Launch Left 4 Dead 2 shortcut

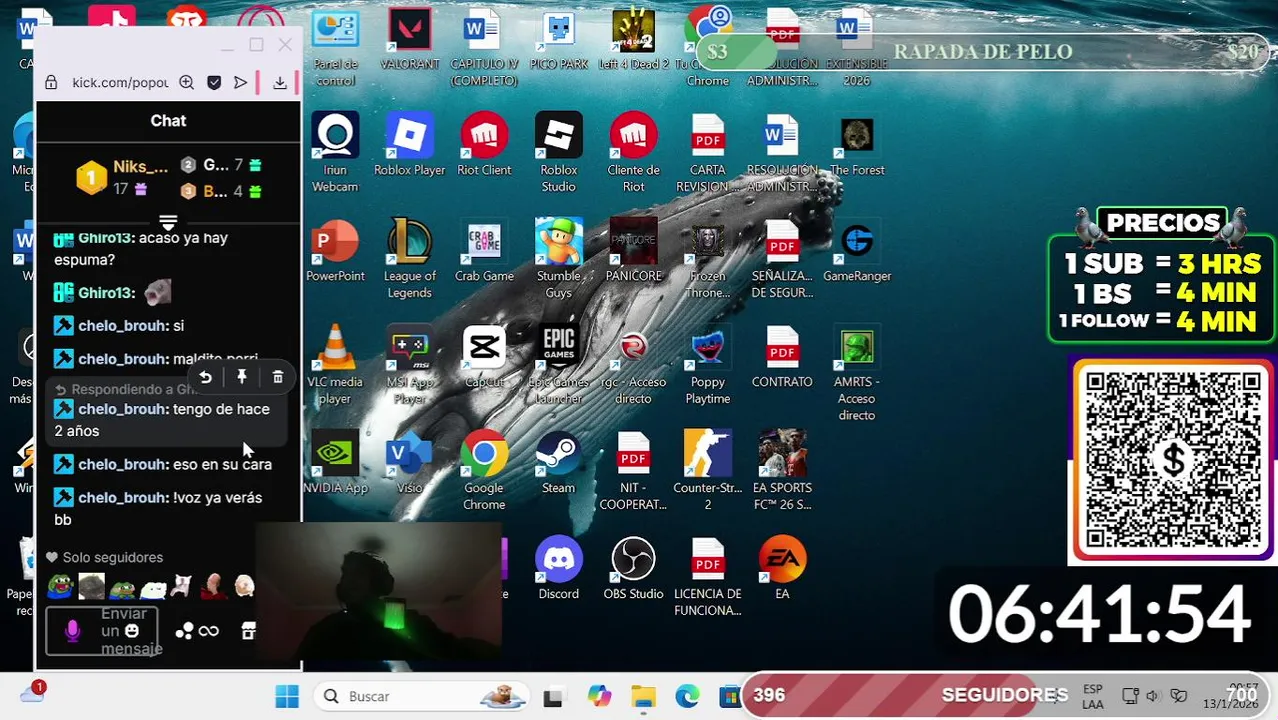633,40
